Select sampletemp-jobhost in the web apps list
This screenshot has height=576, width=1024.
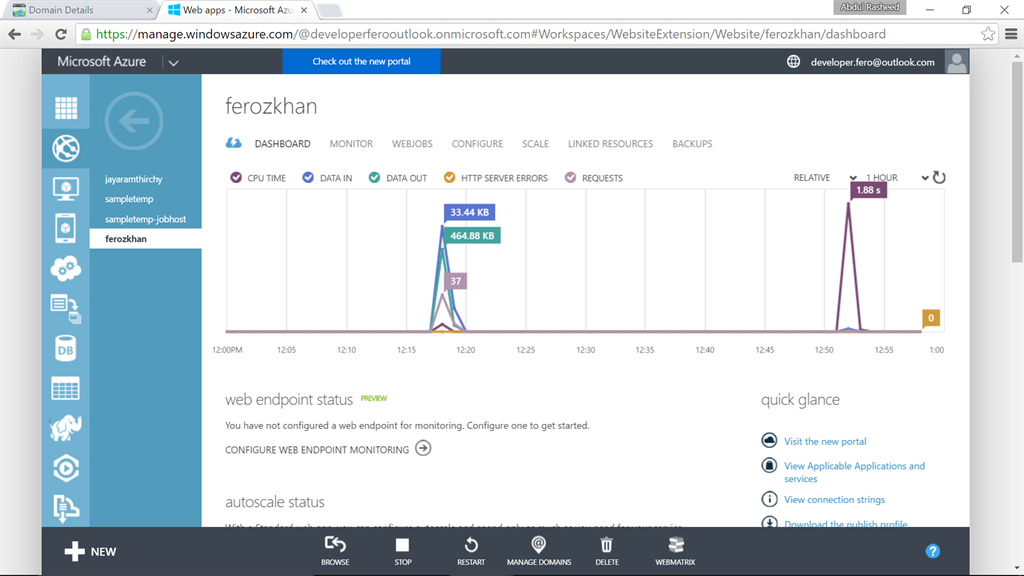coord(146,219)
